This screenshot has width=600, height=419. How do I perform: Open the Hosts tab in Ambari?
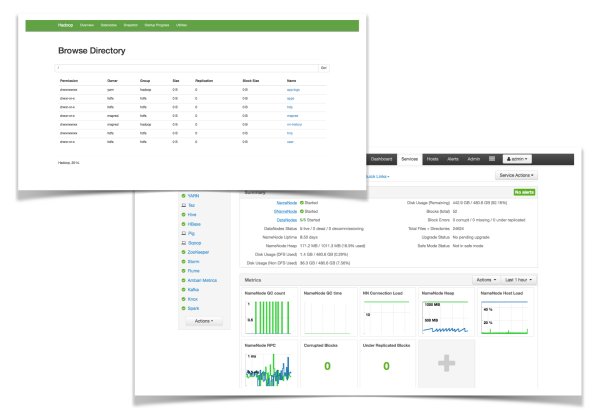[432, 159]
